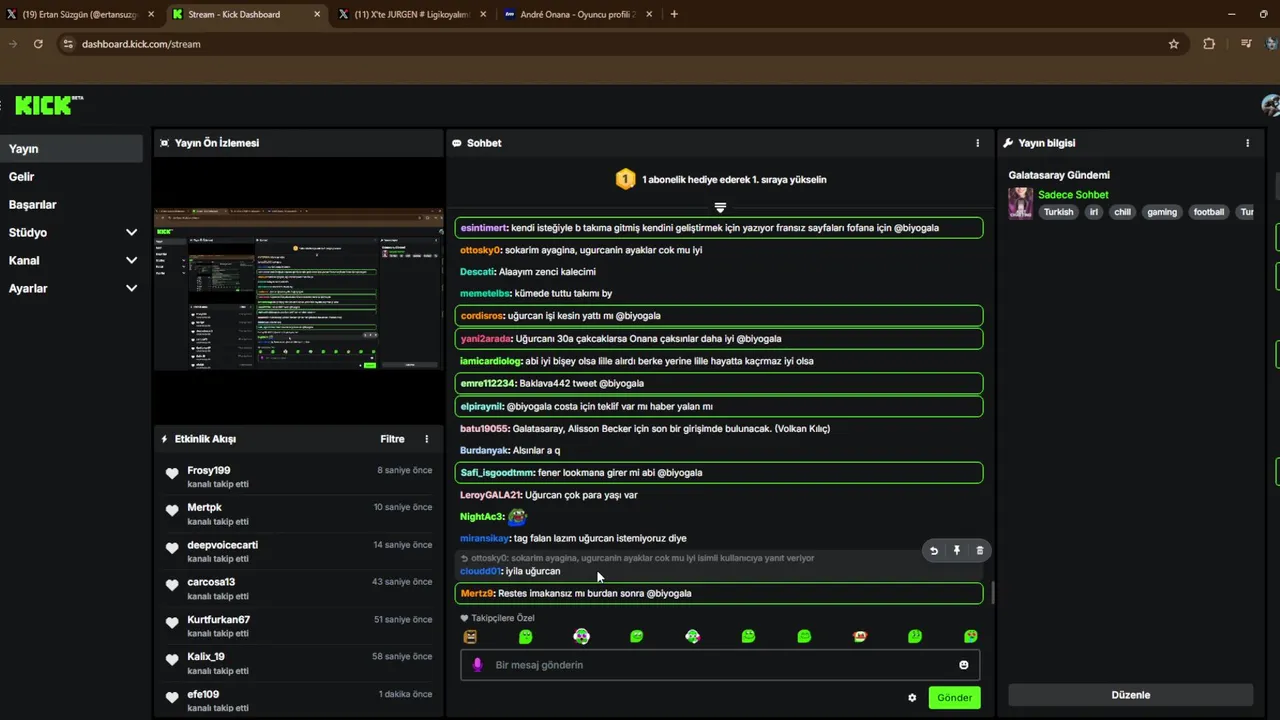Open the Etkinlik Akışı three-dot menu
This screenshot has width=1280, height=720.
pos(427,439)
